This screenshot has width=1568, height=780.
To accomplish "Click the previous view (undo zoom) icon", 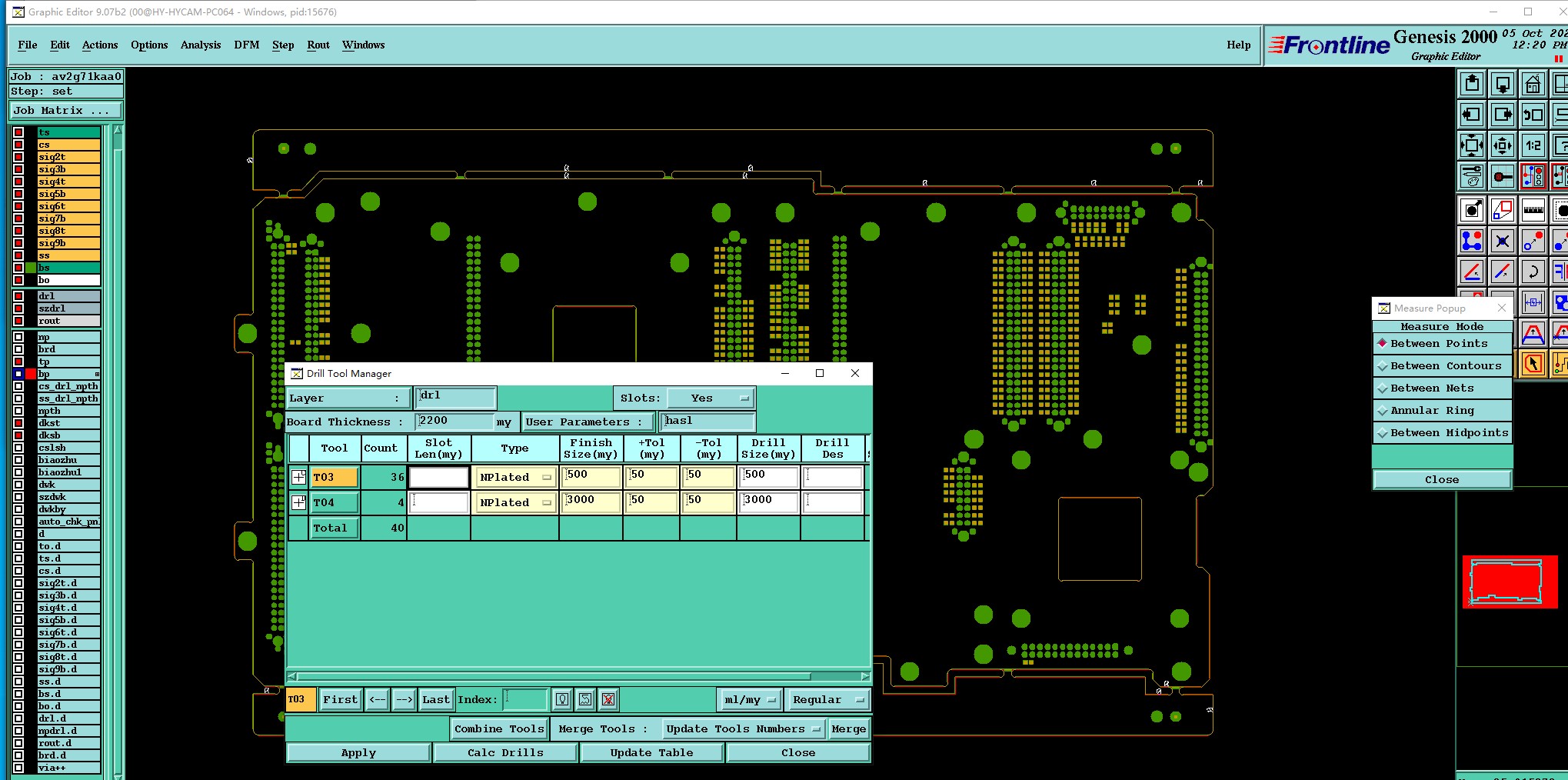I will click(1533, 115).
